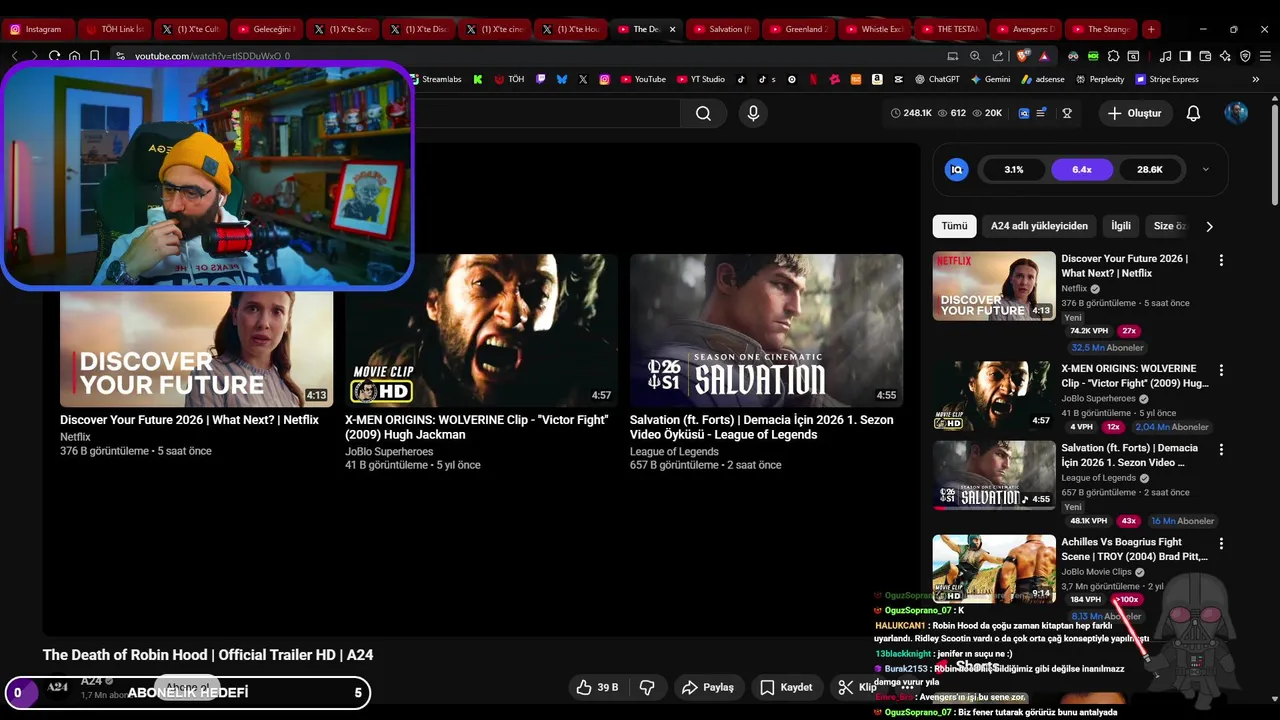Start voice search with the microphone
1280x720 pixels.
pos(753,113)
